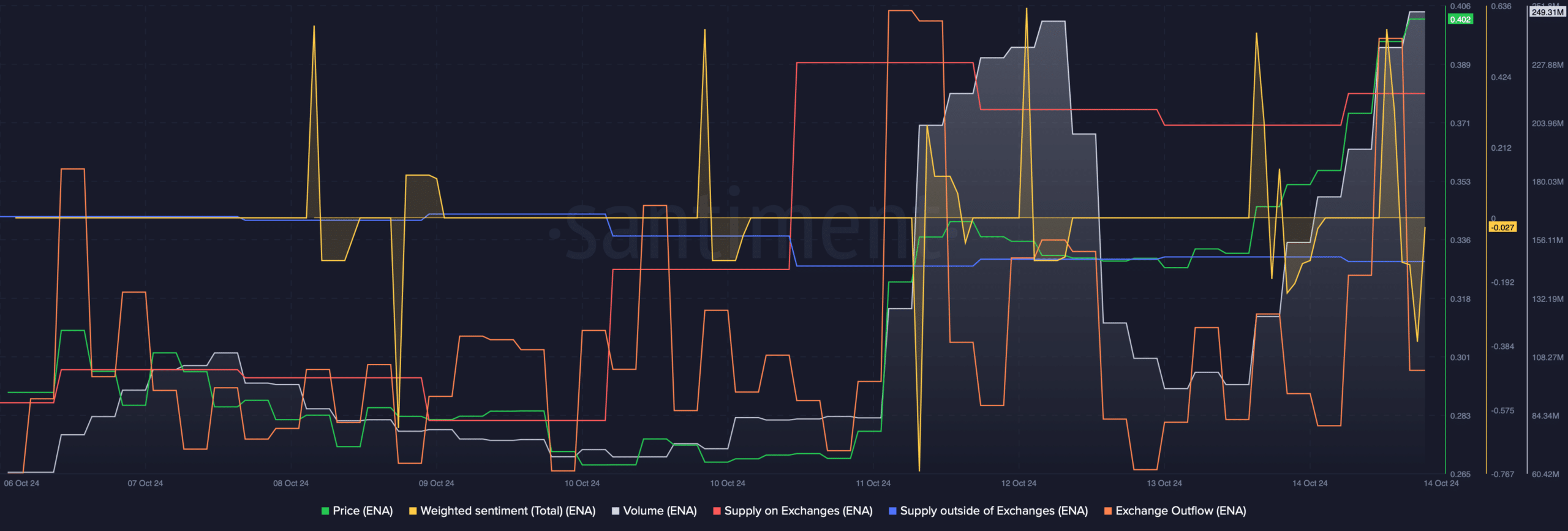
Task: Click the 108.27M volume axis label
Action: click(1548, 357)
